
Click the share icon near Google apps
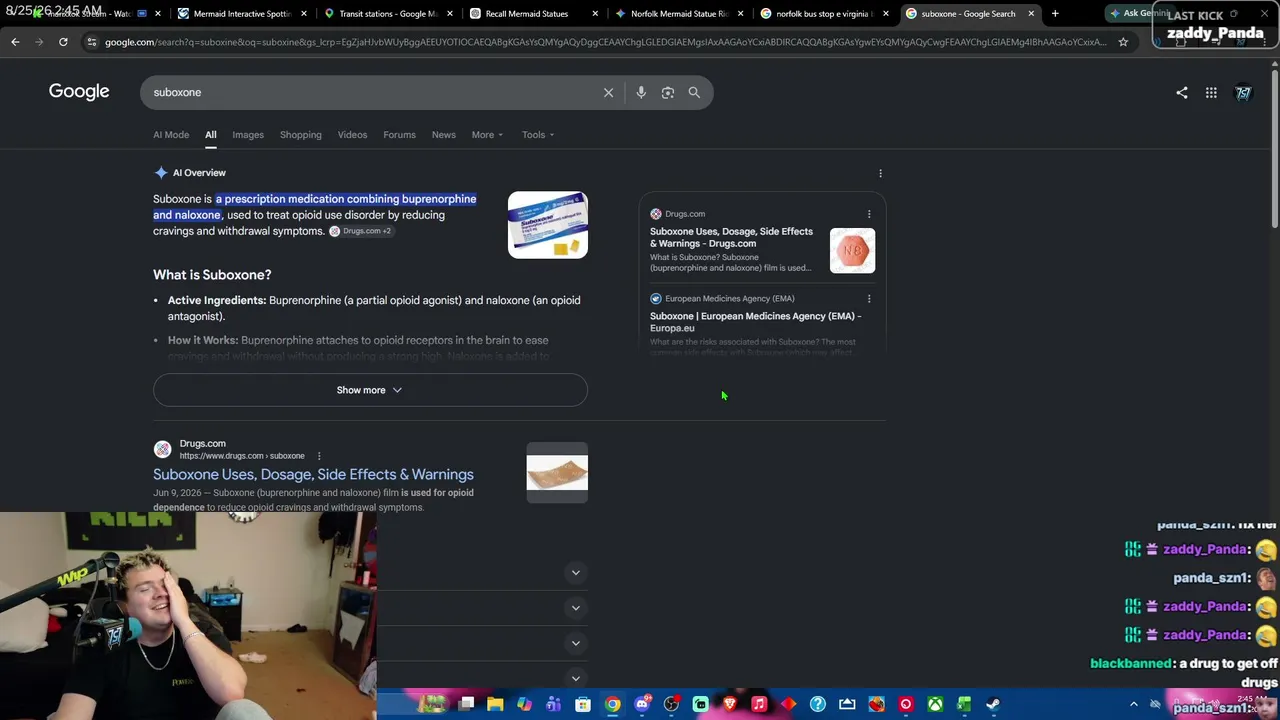point(1182,93)
